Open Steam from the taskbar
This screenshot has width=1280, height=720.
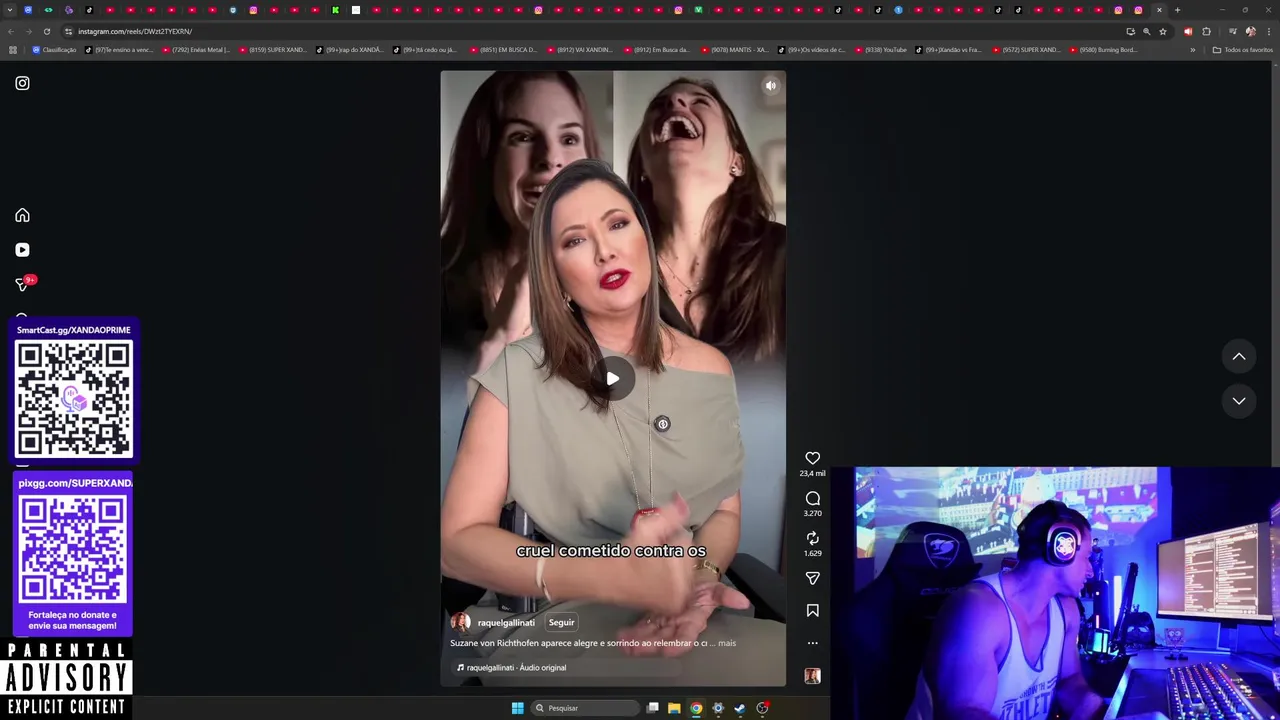click(x=740, y=708)
